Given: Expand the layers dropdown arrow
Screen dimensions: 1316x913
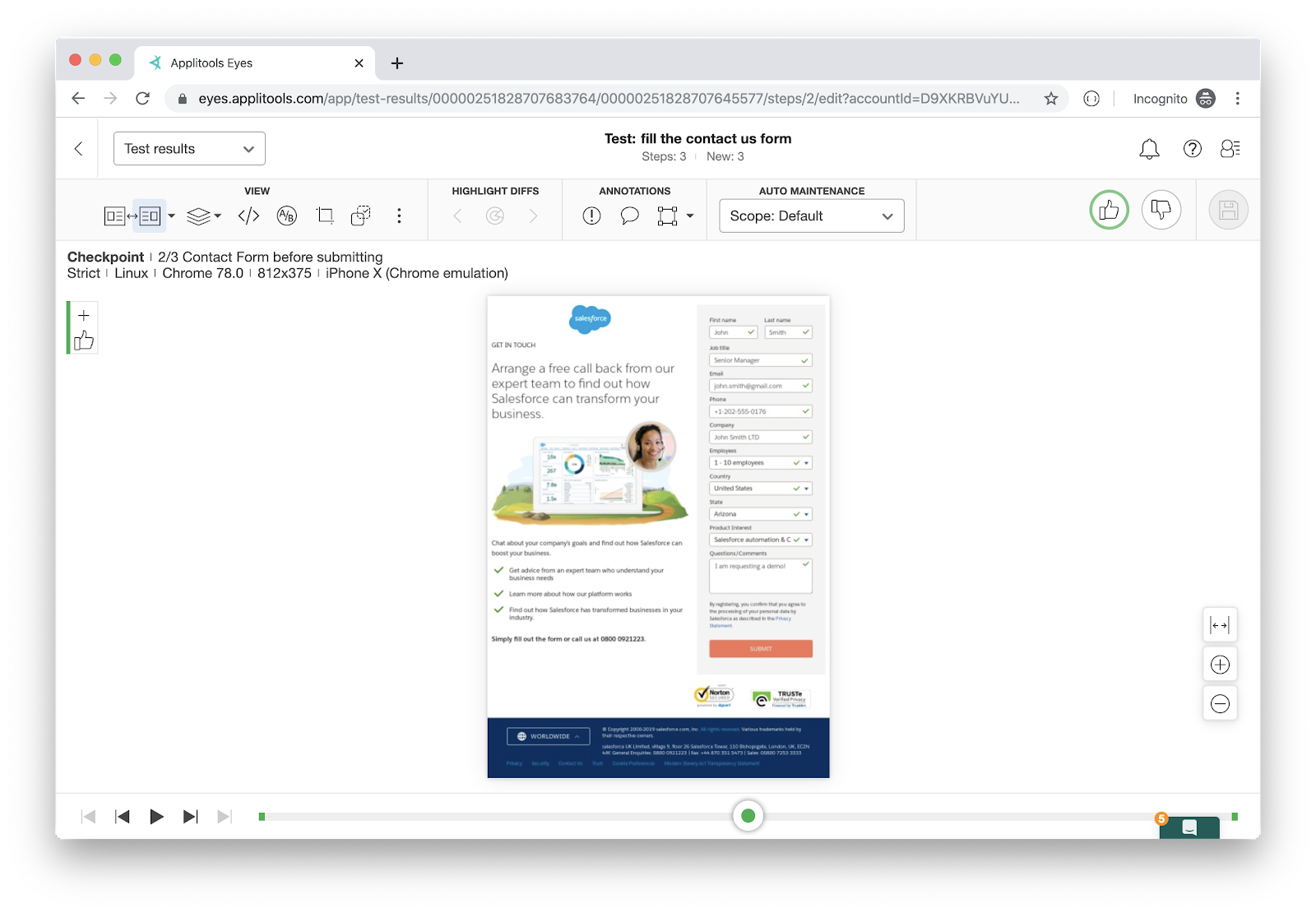Looking at the screenshot, I should pyautogui.click(x=218, y=216).
